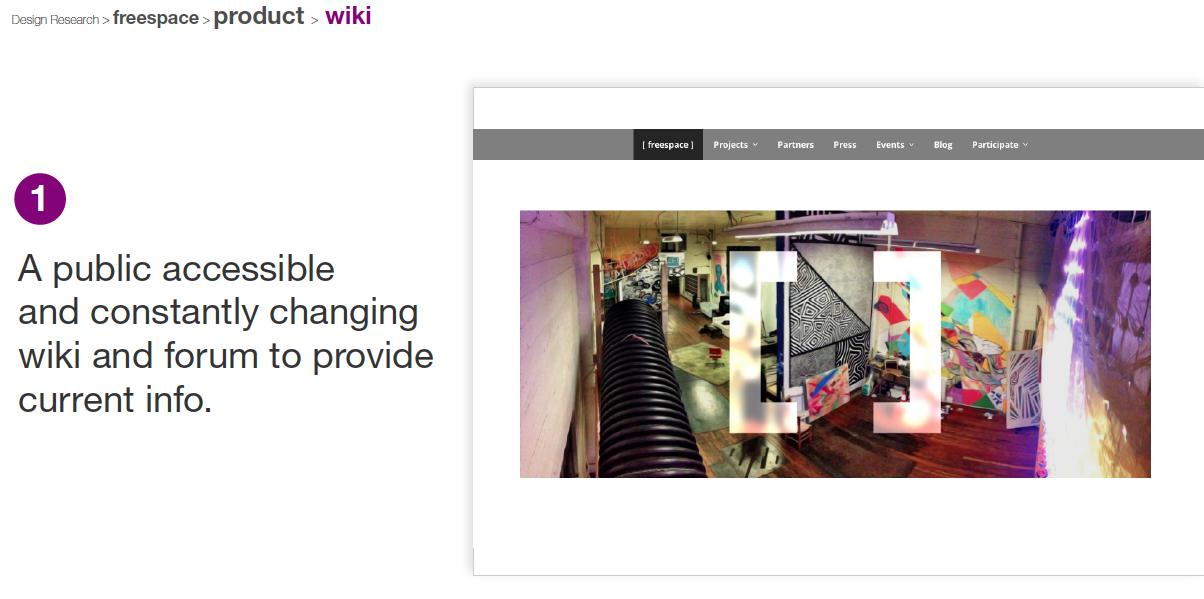
Task: Select the [ freespace ] home tab
Action: [668, 145]
